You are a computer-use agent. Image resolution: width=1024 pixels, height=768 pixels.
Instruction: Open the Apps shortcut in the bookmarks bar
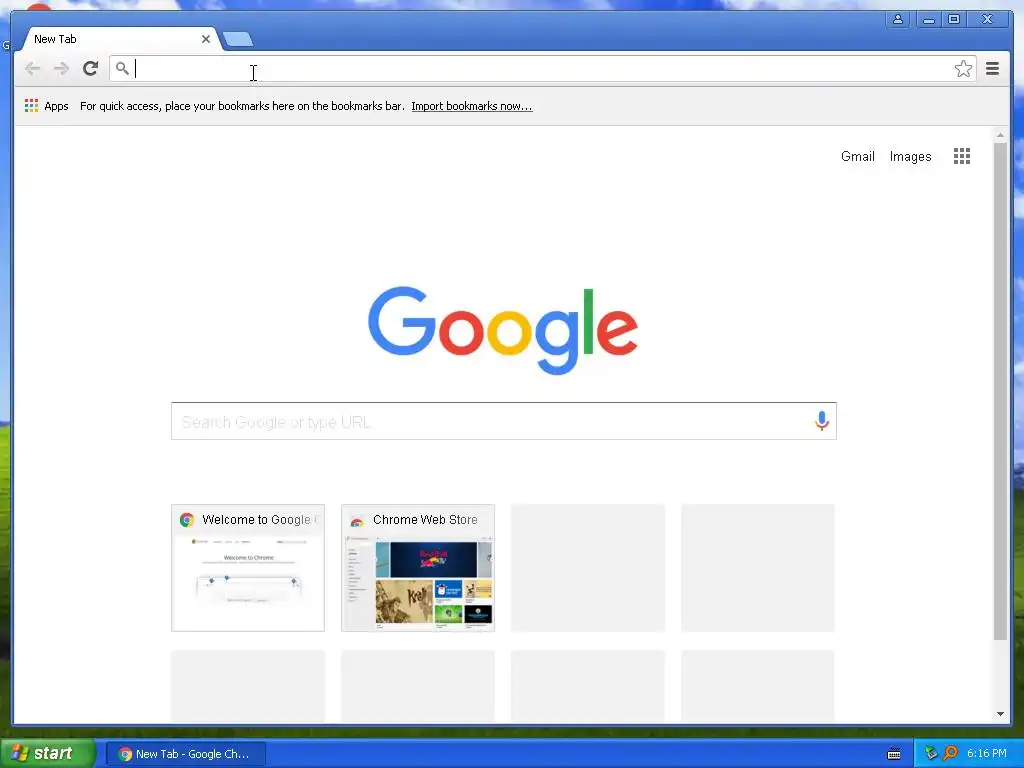[x=46, y=106]
